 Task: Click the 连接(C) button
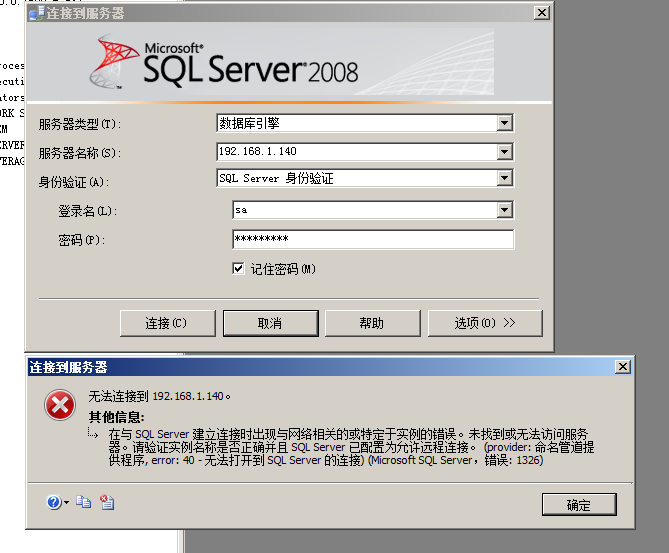(168, 323)
